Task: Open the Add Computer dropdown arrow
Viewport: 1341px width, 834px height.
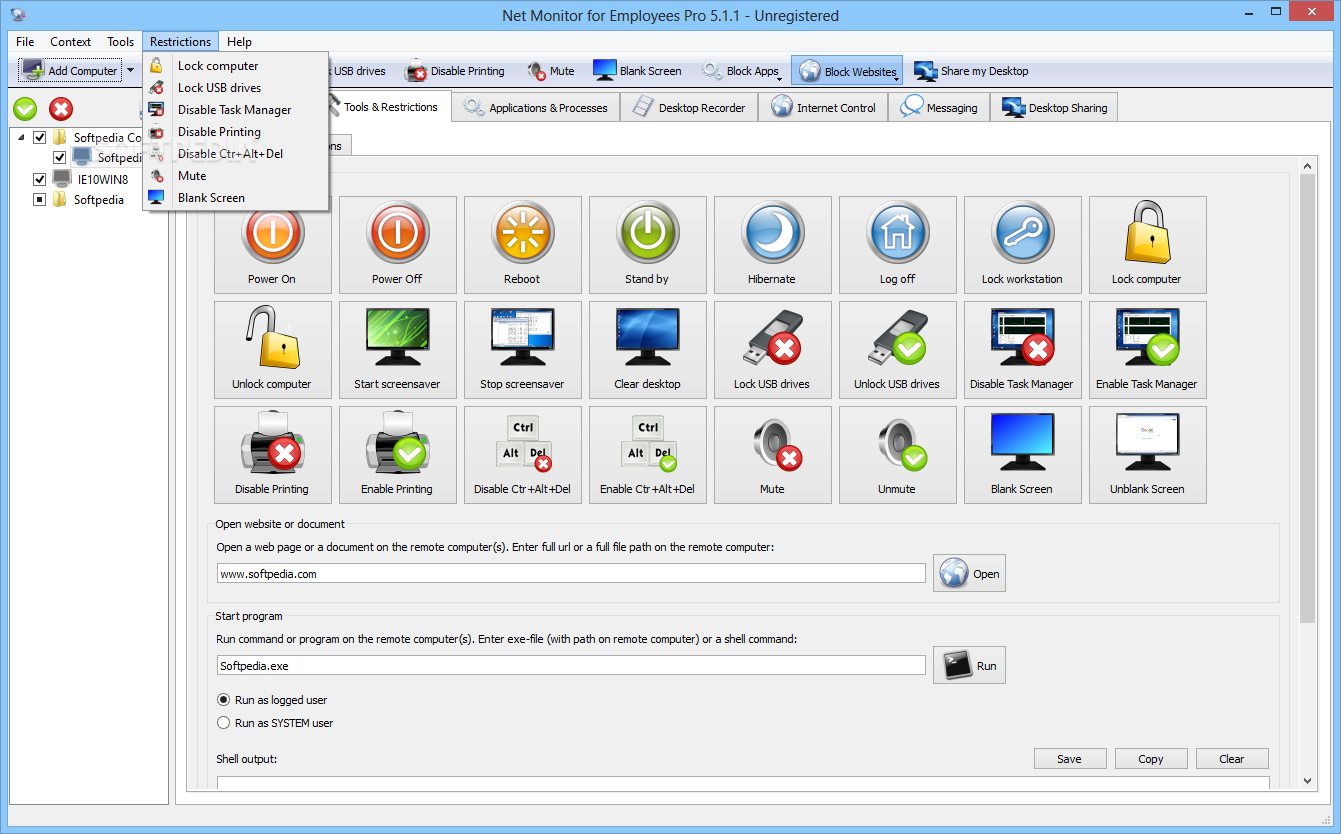Action: click(x=130, y=71)
